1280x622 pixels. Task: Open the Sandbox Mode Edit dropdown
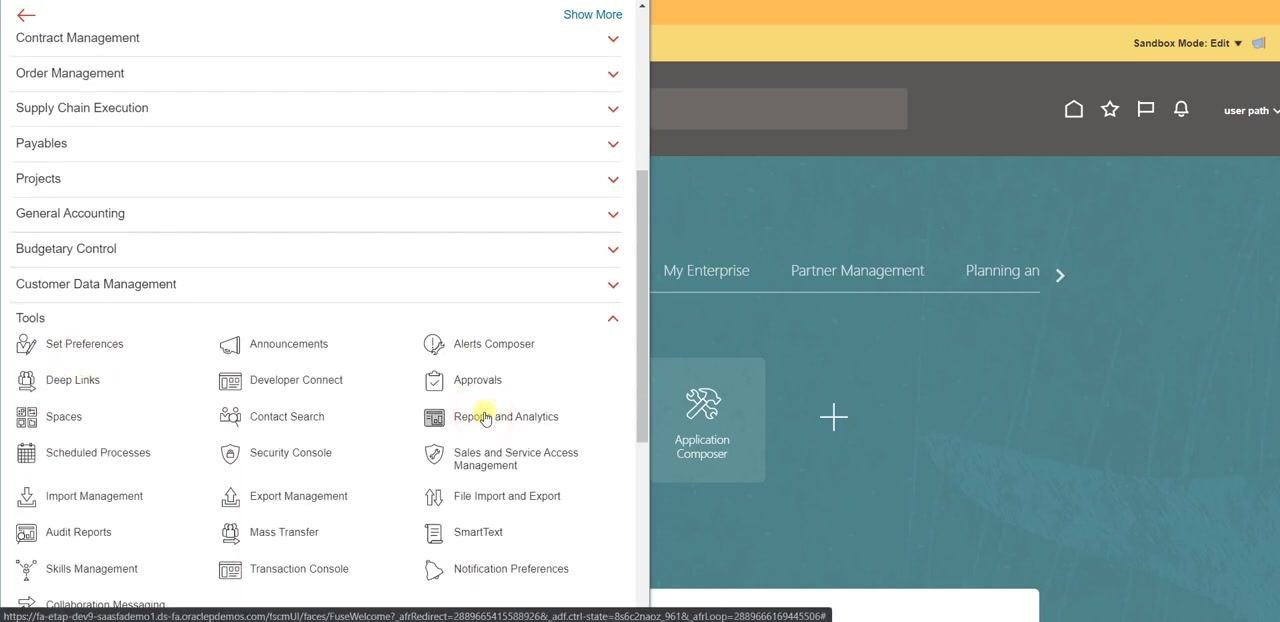click(1188, 43)
